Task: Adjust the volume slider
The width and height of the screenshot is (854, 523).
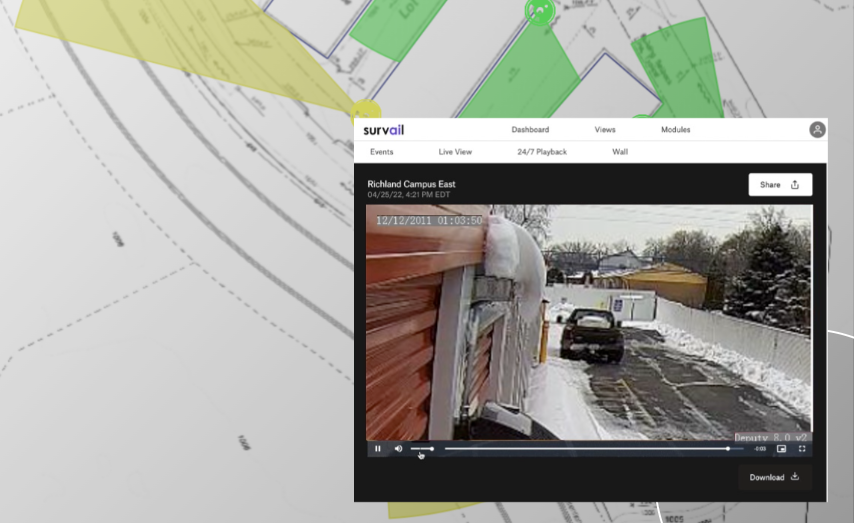Action: 422,449
